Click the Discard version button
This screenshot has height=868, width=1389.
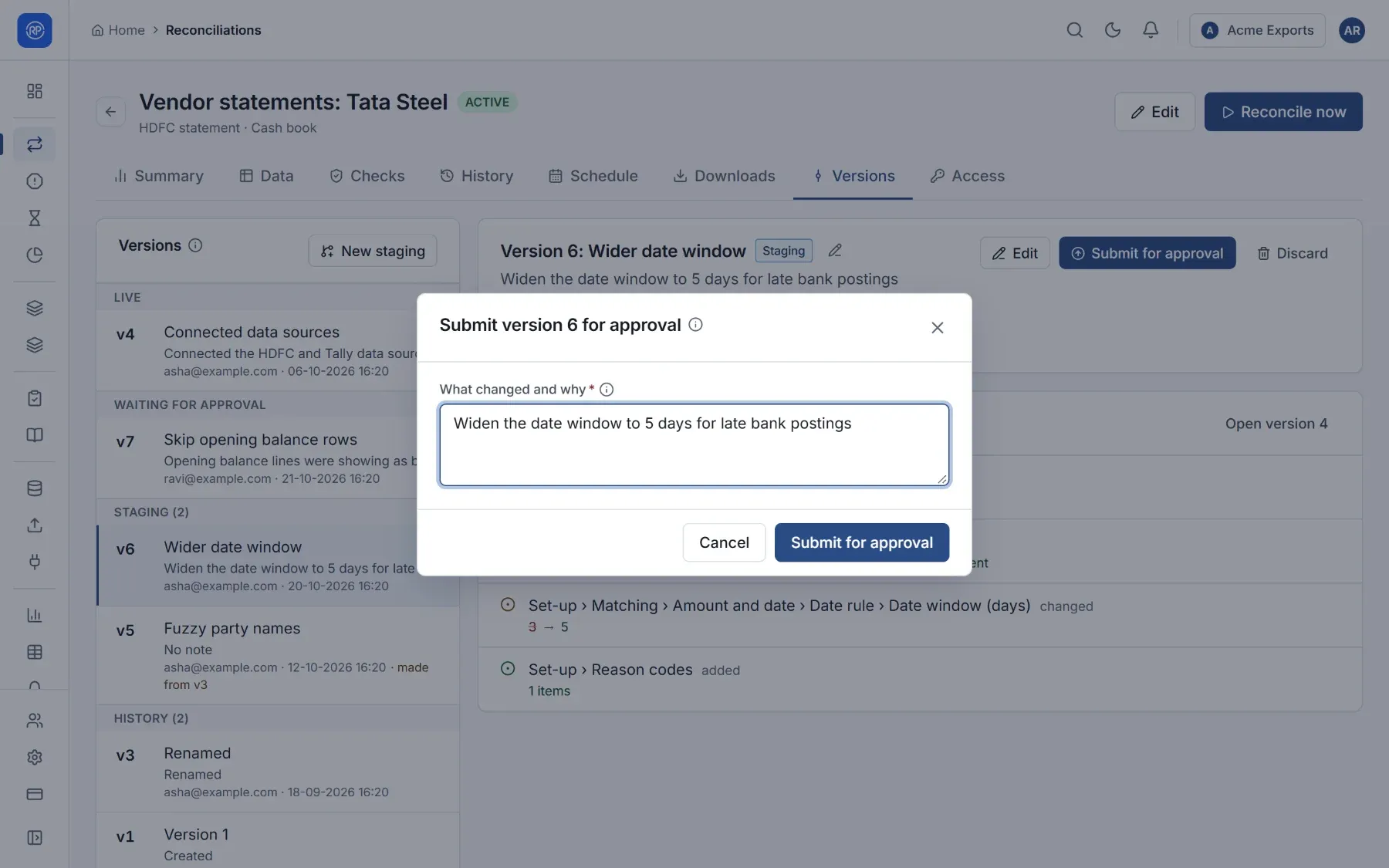tap(1293, 253)
